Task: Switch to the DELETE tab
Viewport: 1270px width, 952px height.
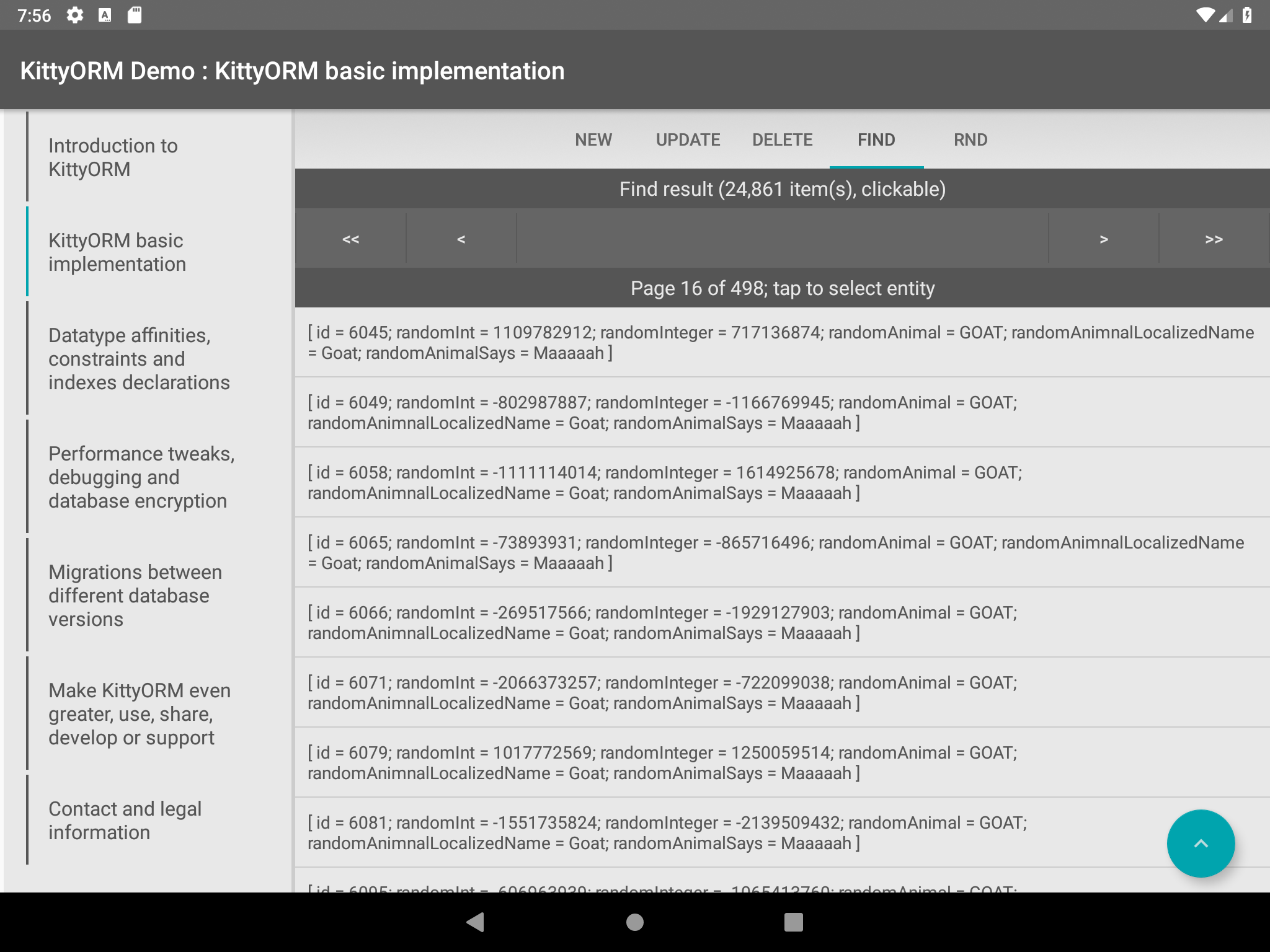Action: 783,140
